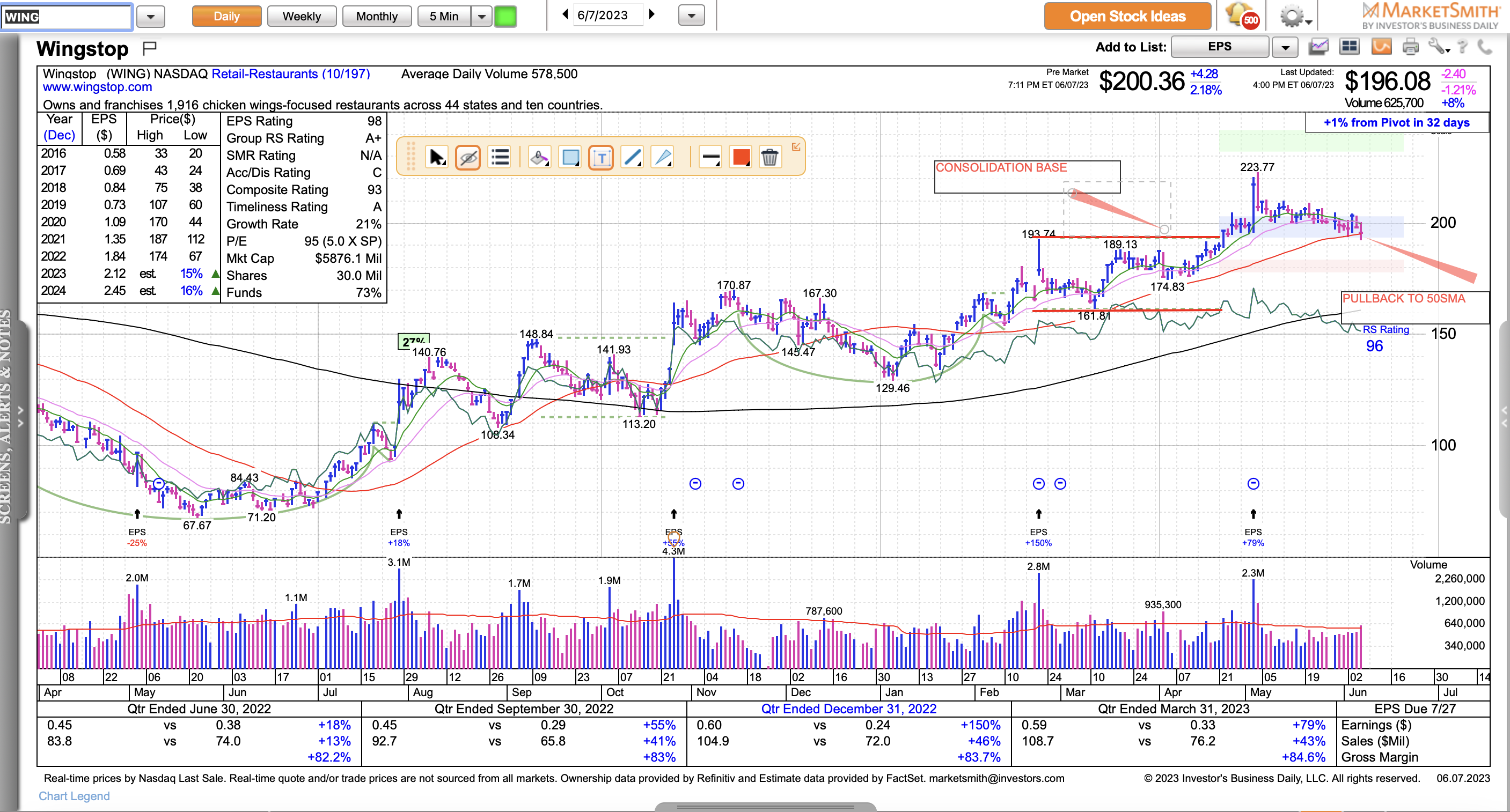Select the arrow pointer tool in the drawing toolbar
The width and height of the screenshot is (1510, 812).
[437, 157]
